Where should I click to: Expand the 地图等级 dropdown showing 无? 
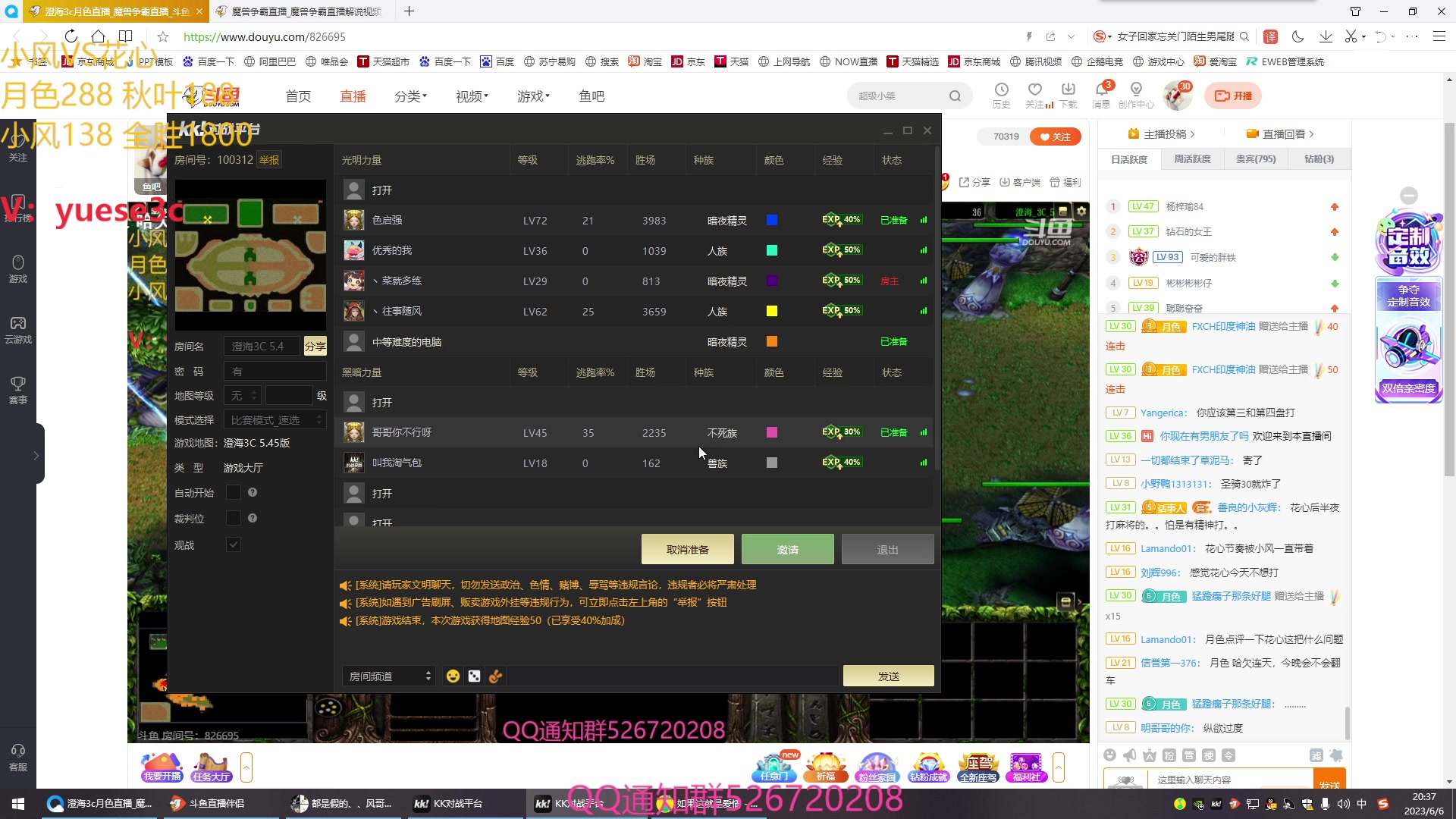(243, 395)
